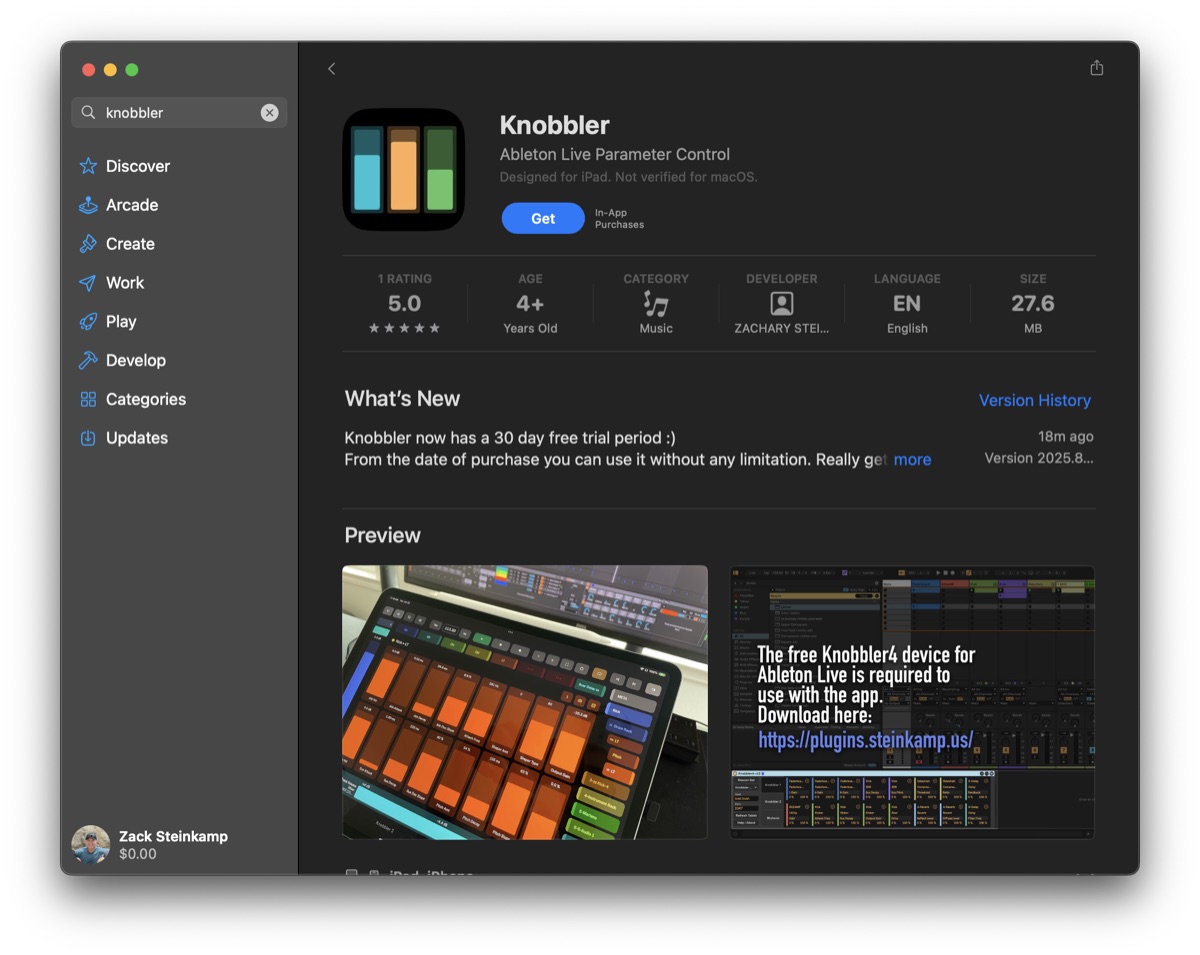
Task: Open the share sheet icon
Action: pyautogui.click(x=1097, y=68)
